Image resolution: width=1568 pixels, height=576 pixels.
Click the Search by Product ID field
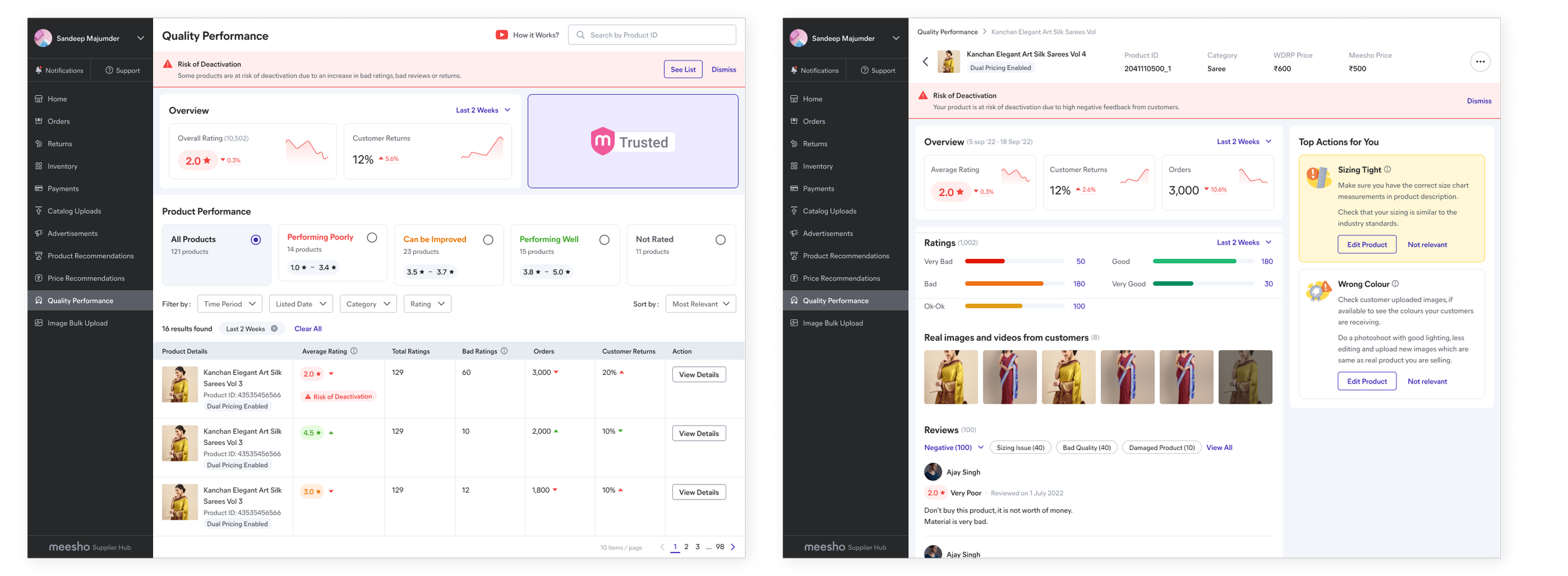tap(652, 35)
